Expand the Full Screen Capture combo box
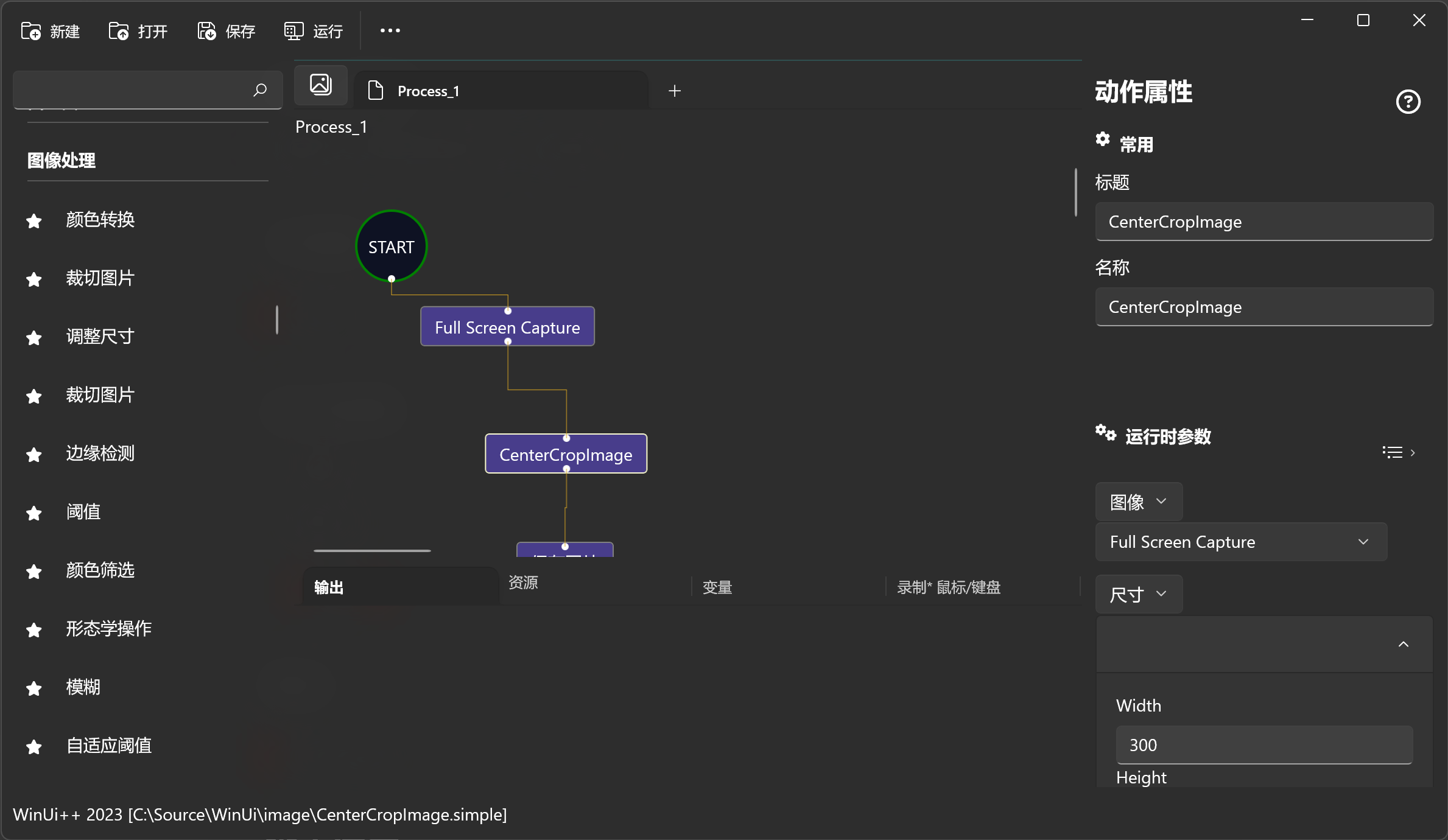Viewport: 1448px width, 840px height. click(x=1240, y=542)
